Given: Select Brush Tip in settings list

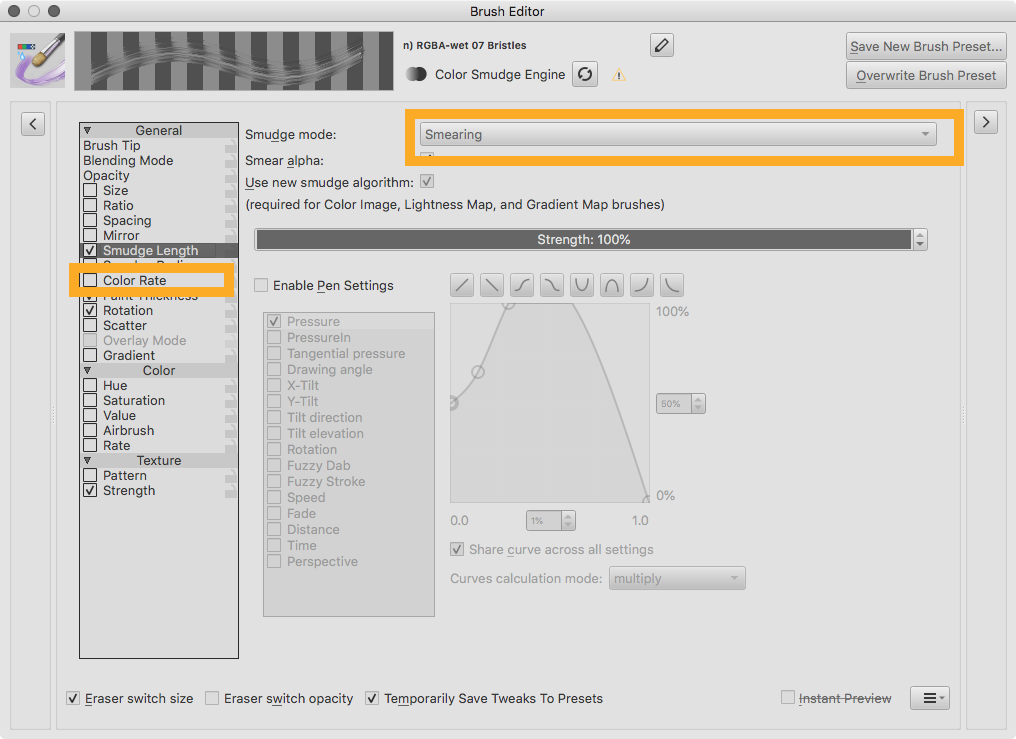Looking at the screenshot, I should [x=111, y=145].
